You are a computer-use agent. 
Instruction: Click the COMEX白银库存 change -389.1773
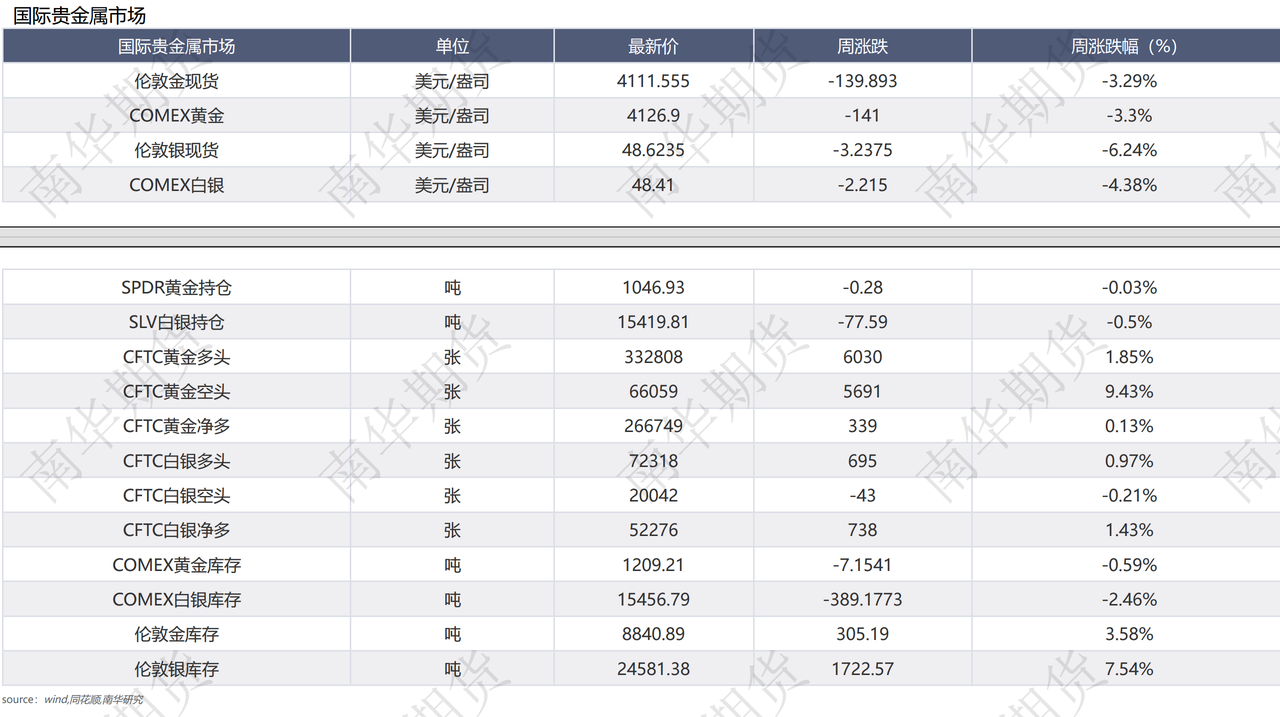pyautogui.click(x=862, y=599)
